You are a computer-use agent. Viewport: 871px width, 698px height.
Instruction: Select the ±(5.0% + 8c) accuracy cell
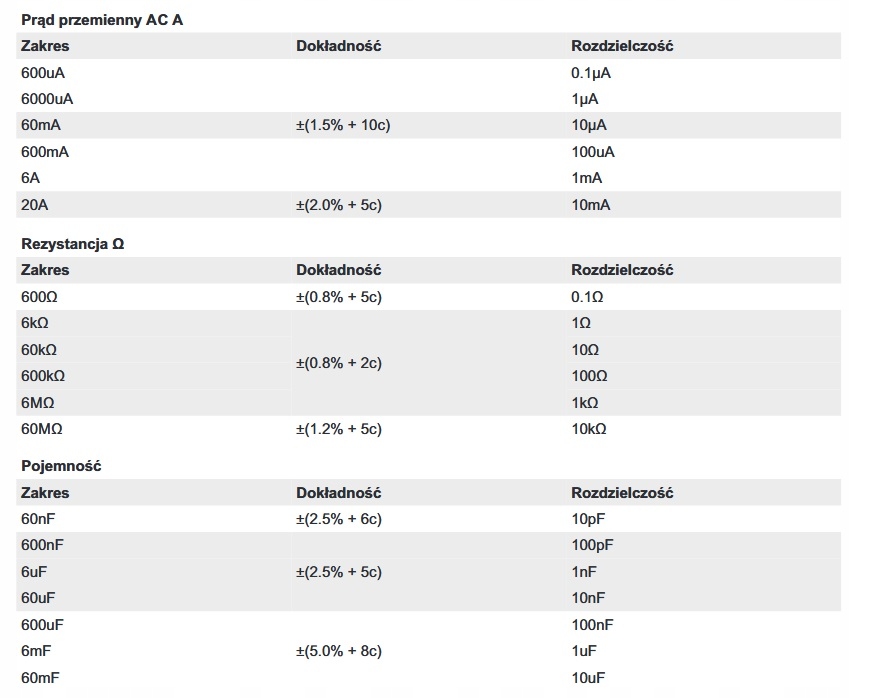(340, 651)
